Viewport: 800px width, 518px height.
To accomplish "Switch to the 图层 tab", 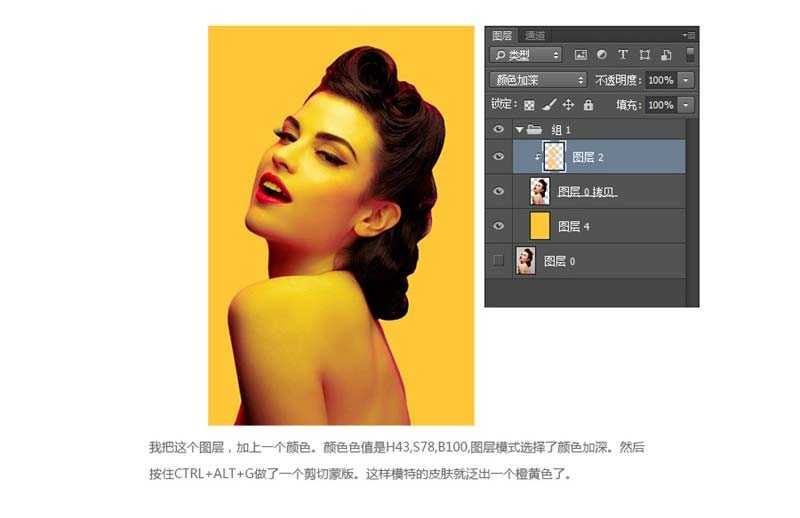I will point(502,35).
